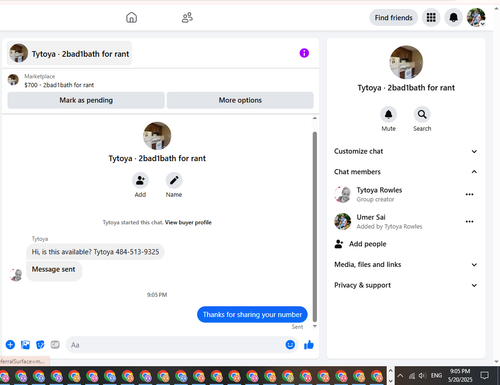Click chat scrollbar thumb
Screen dimensions: 500x385
[315, 227]
